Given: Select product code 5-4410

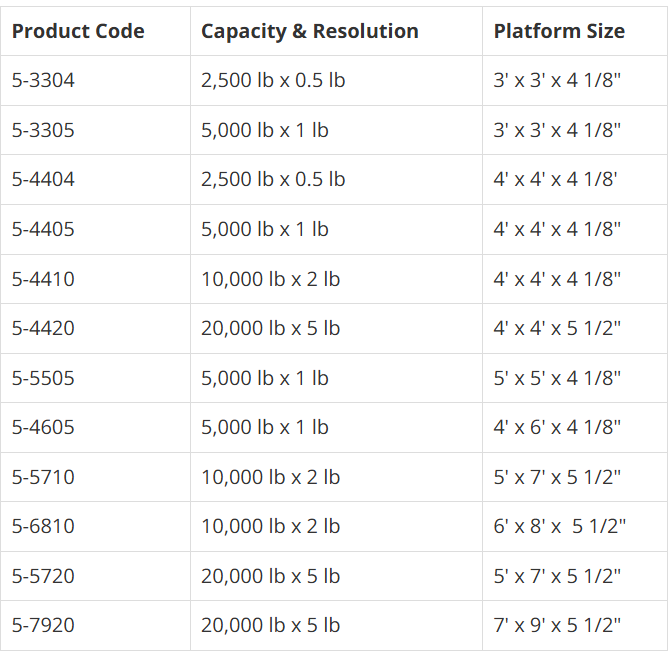Looking at the screenshot, I should (x=43, y=279).
